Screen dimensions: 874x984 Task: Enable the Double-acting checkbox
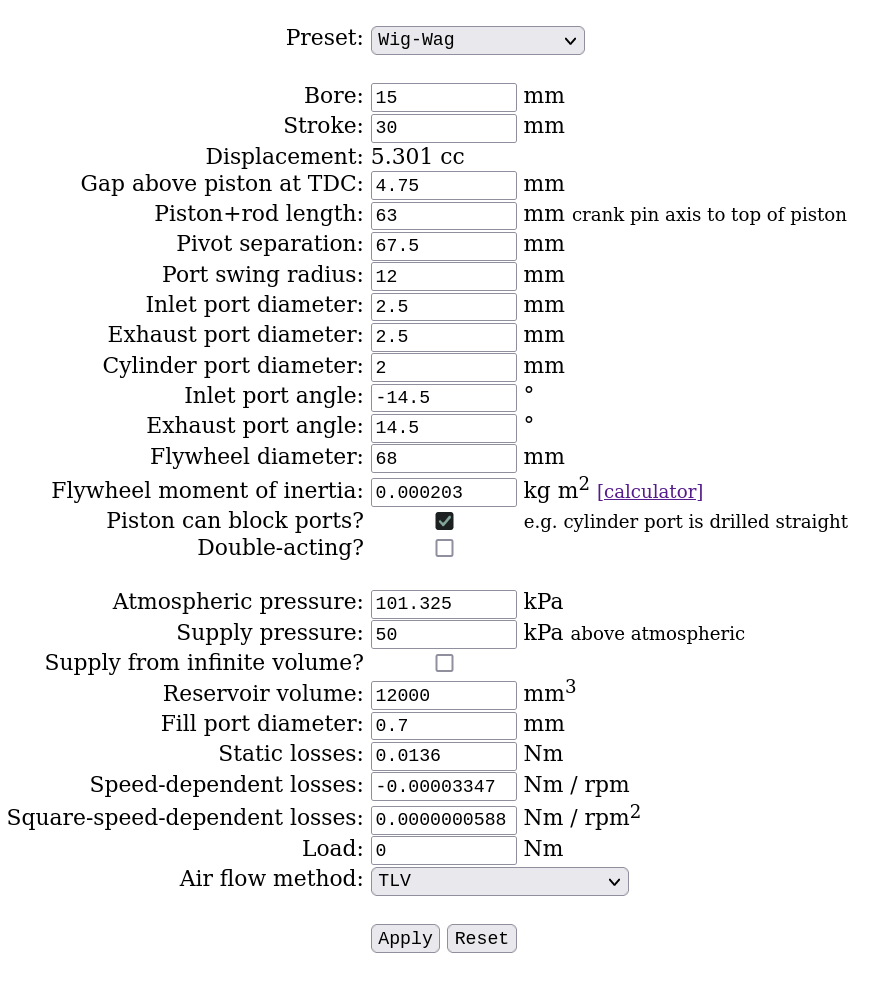pos(444,548)
